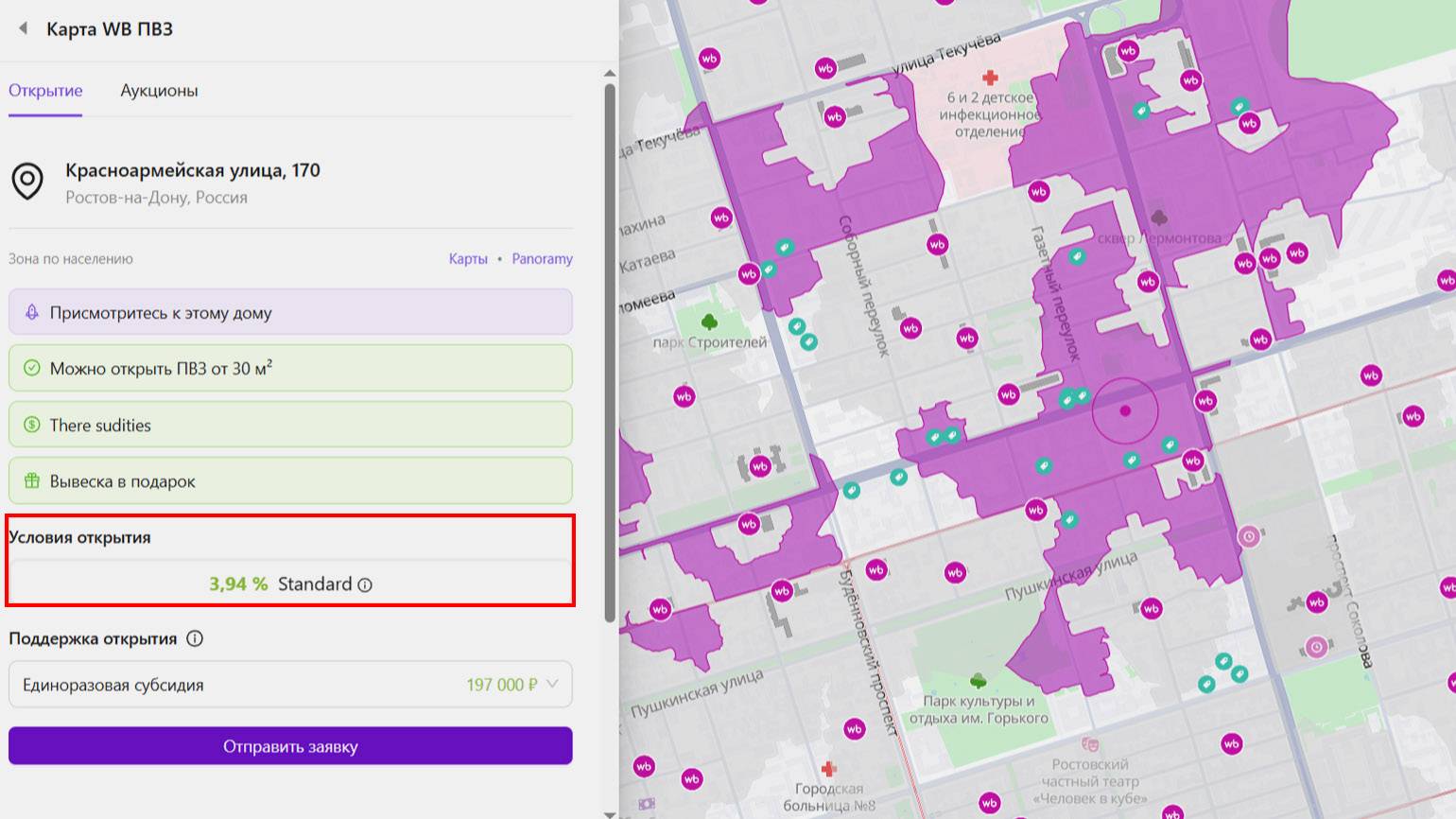The height and width of the screenshot is (819, 1456).
Task: Click the lower pink clock marker near проспект Соколова
Action: tap(1316, 647)
